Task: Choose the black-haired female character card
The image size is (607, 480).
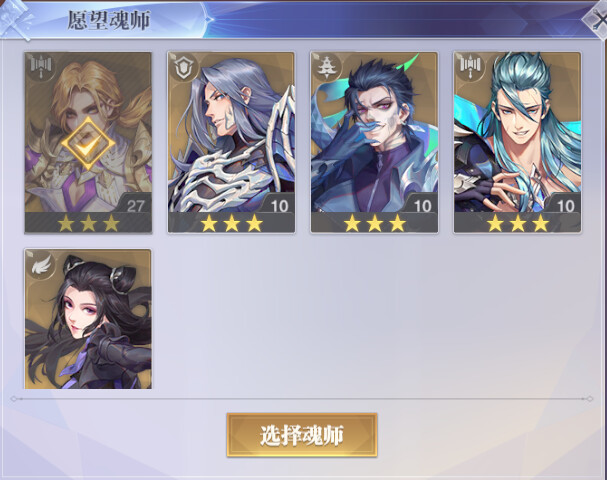Action: coord(88,319)
